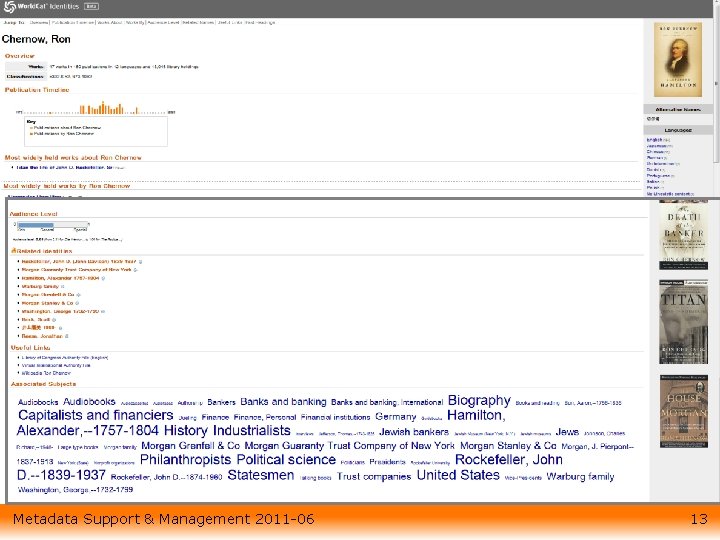Image resolution: width=720 pixels, height=540 pixels.
Task: Open The House of Morgan cover
Action: pyautogui.click(x=683, y=411)
